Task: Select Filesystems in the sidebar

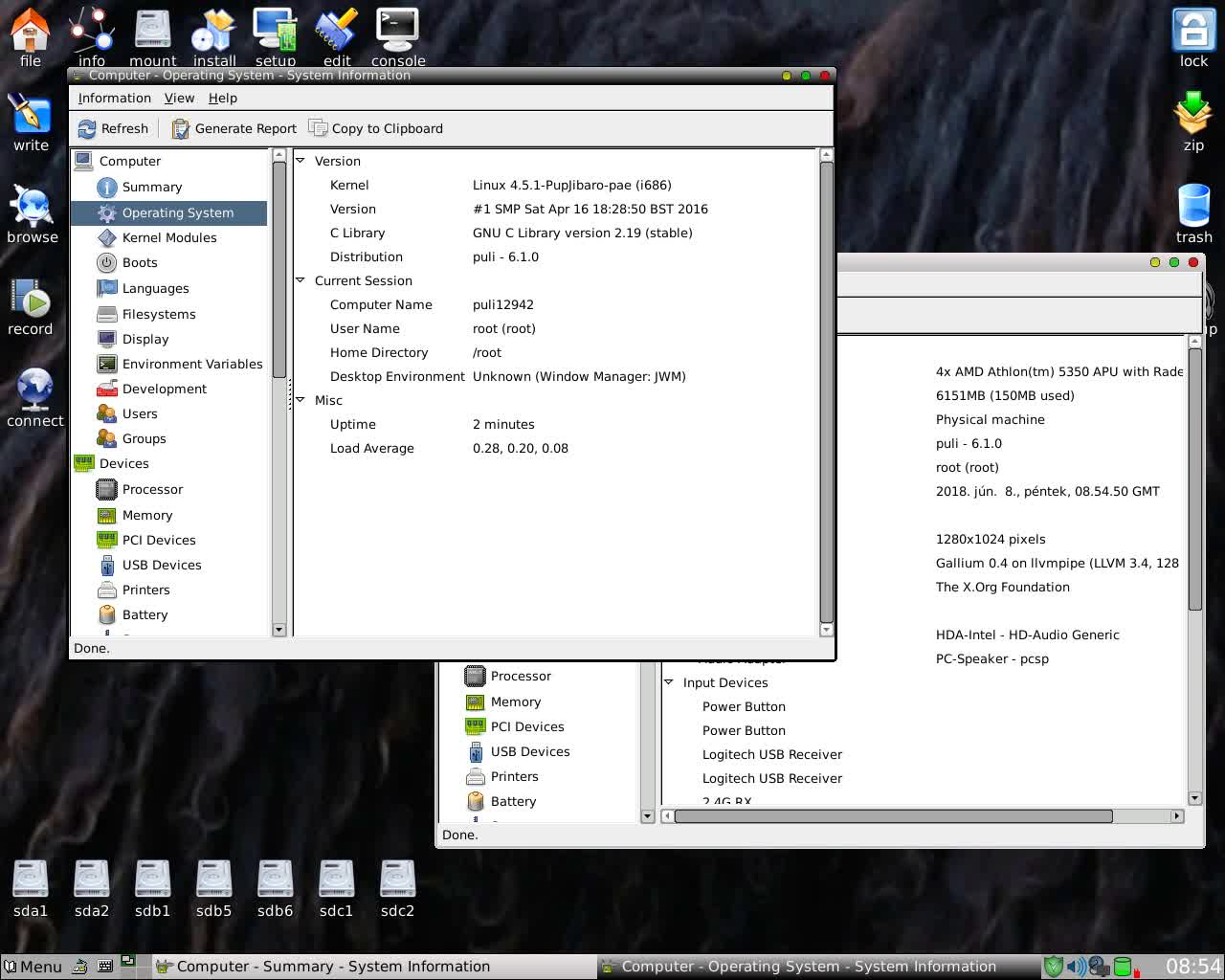Action: [x=159, y=314]
